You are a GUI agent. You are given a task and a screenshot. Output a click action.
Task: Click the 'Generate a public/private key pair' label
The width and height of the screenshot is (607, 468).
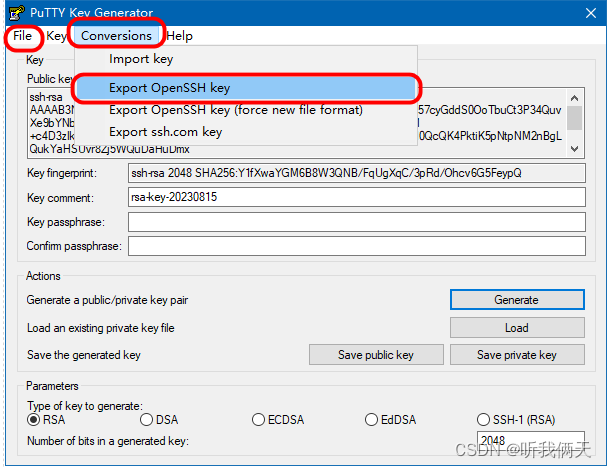107,300
